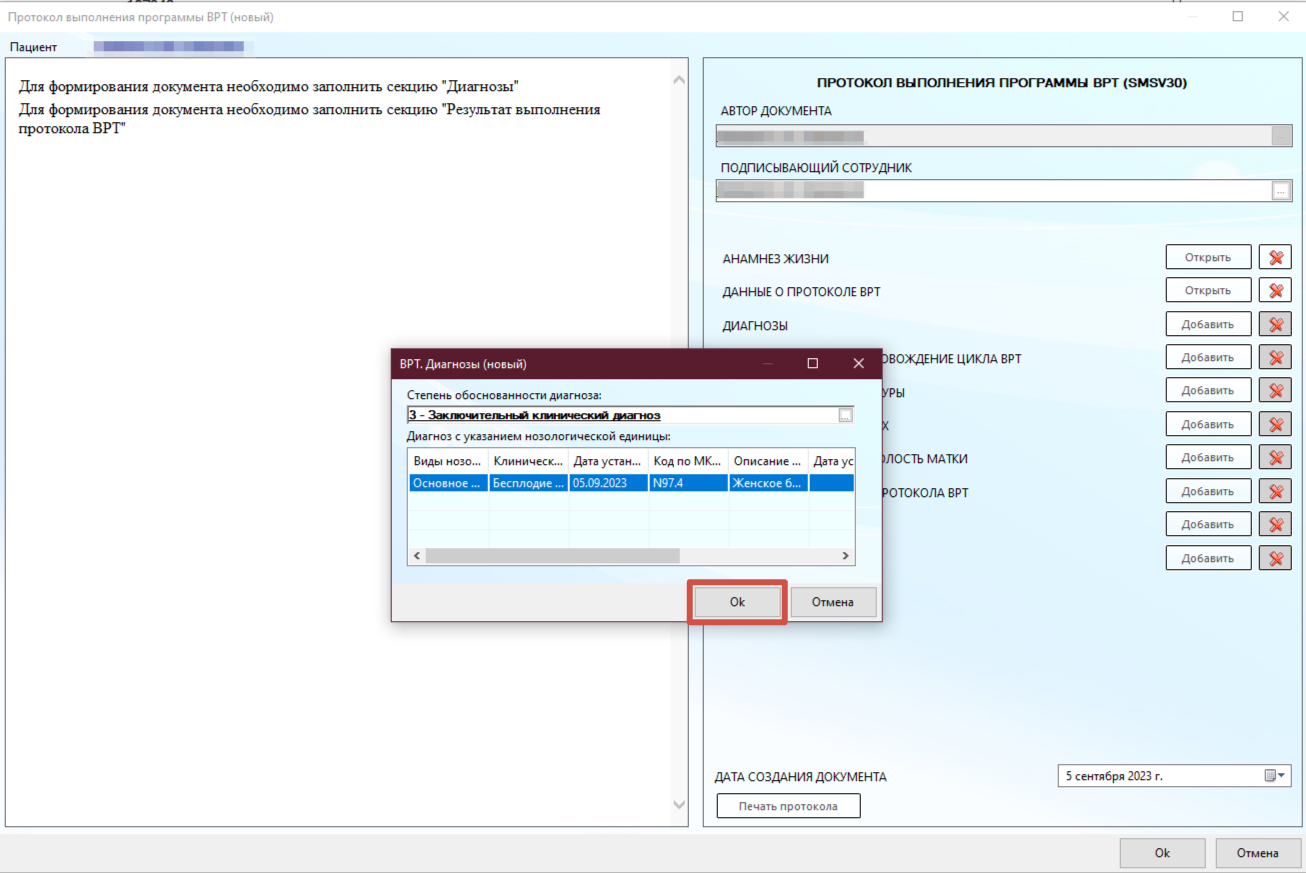Viewport: 1306px width, 873px height.
Task: Click the ДИАГНОЗЫ section label
Action: [x=755, y=326]
